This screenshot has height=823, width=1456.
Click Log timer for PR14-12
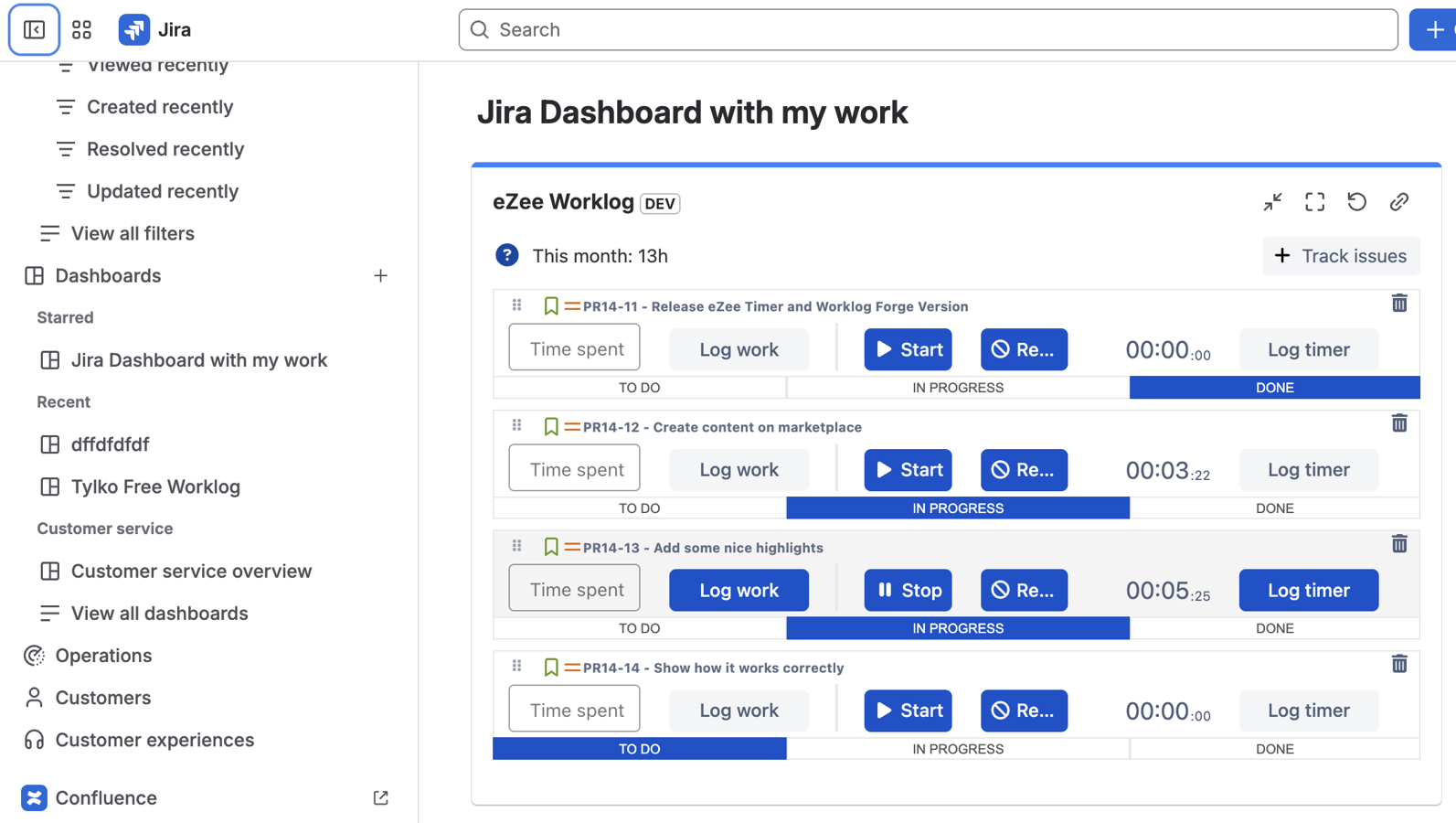coord(1309,470)
